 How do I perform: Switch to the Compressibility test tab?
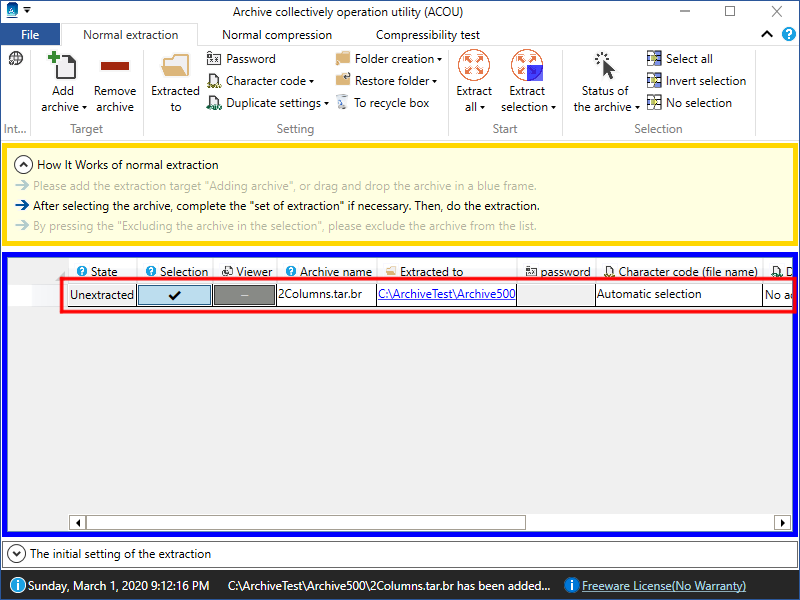(x=427, y=35)
